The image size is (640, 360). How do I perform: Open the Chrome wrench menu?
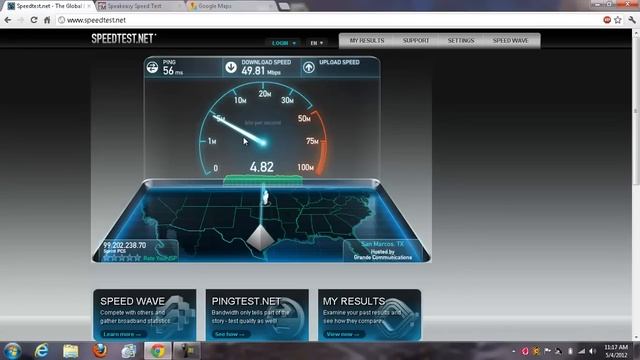(x=632, y=20)
